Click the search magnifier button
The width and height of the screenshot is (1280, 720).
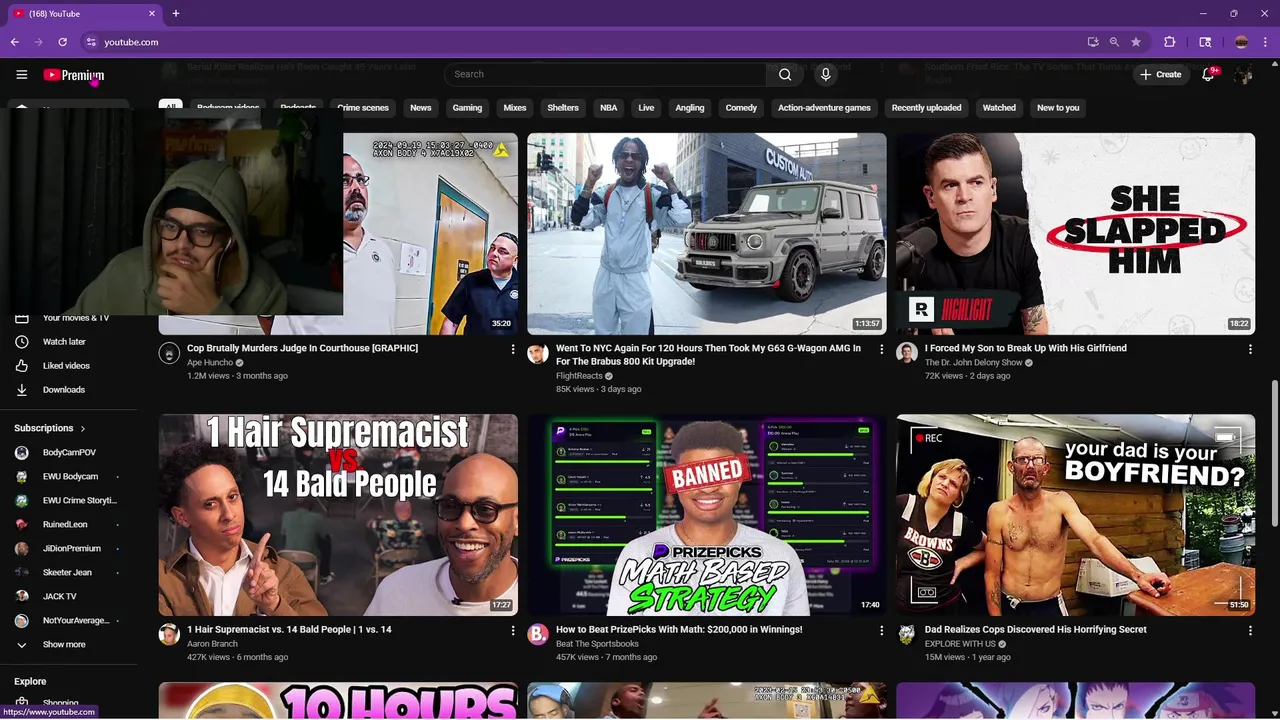coord(785,74)
